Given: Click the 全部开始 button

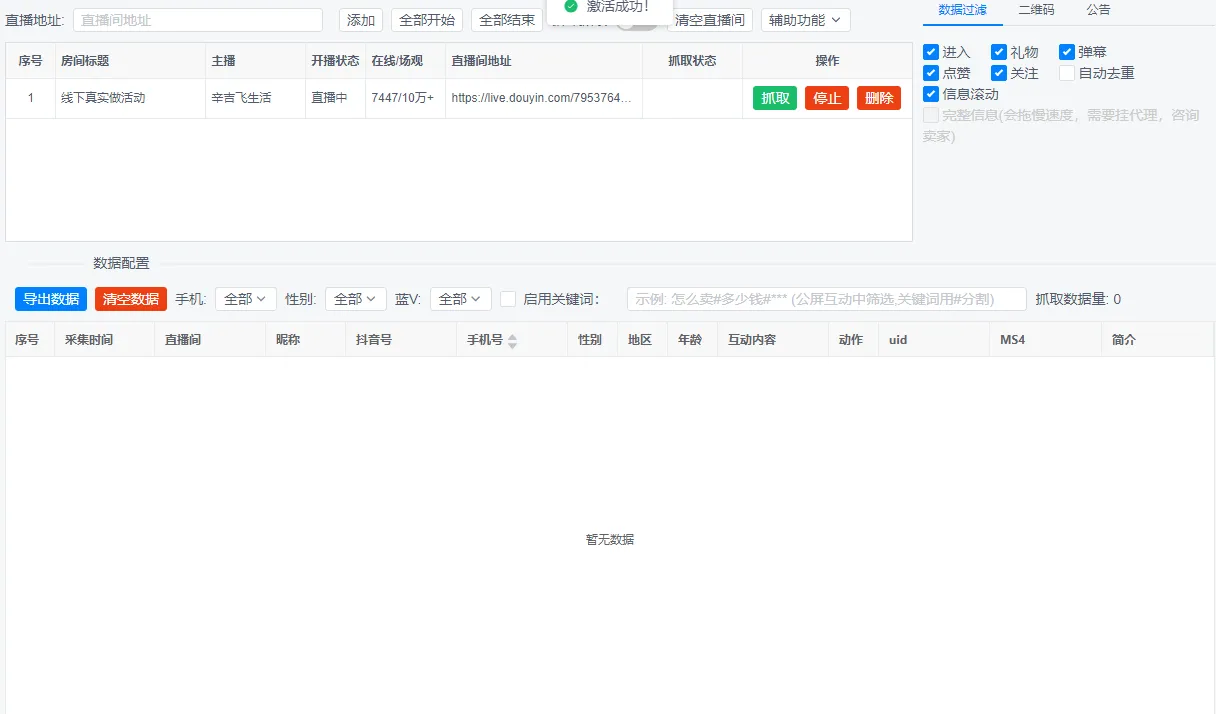Looking at the screenshot, I should pos(427,20).
